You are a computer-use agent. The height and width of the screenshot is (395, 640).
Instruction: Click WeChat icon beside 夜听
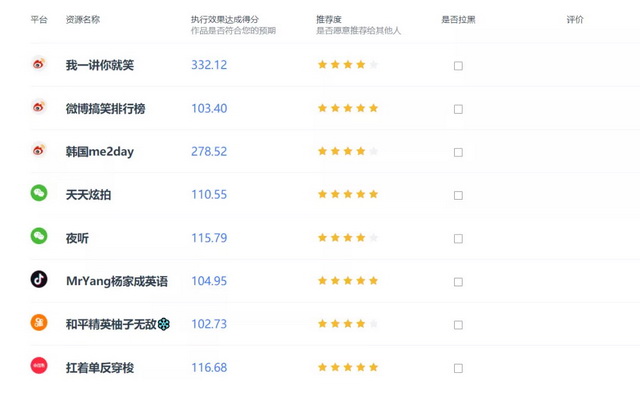click(39, 236)
